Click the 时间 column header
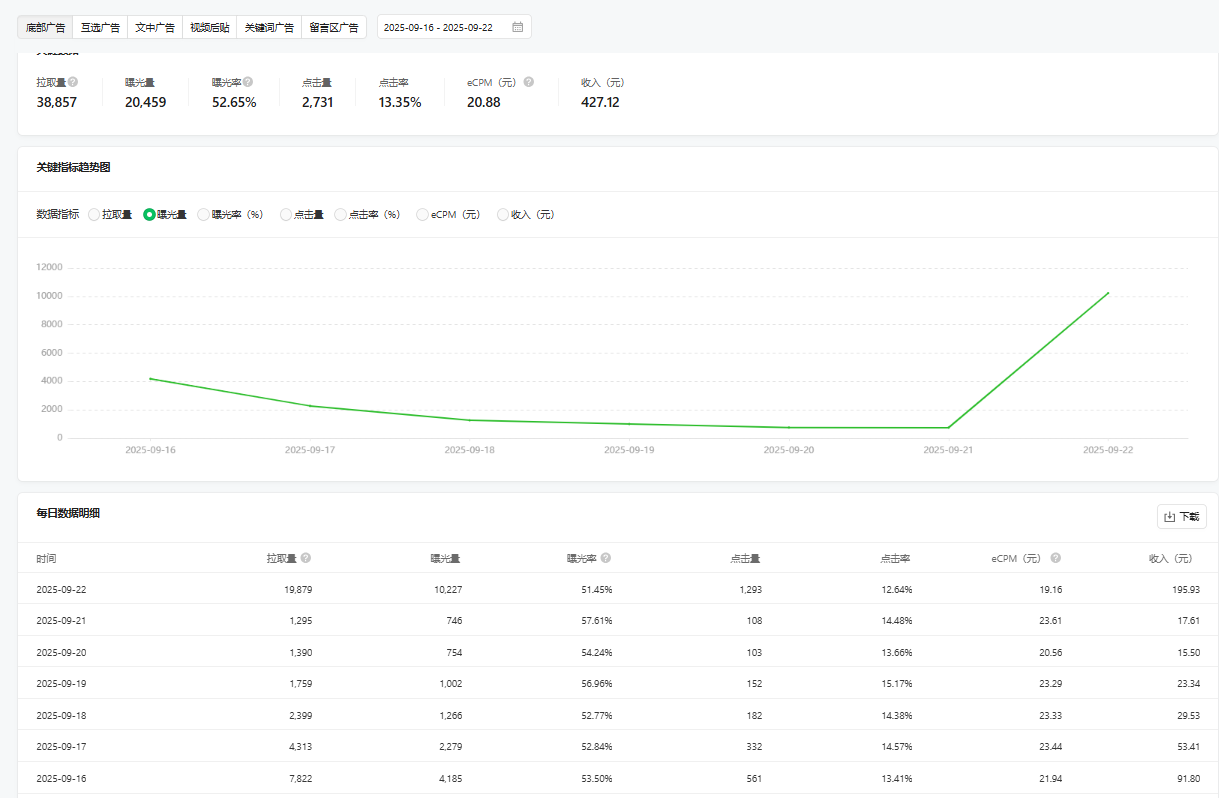Viewport: 1219px width, 798px height. coord(47,558)
